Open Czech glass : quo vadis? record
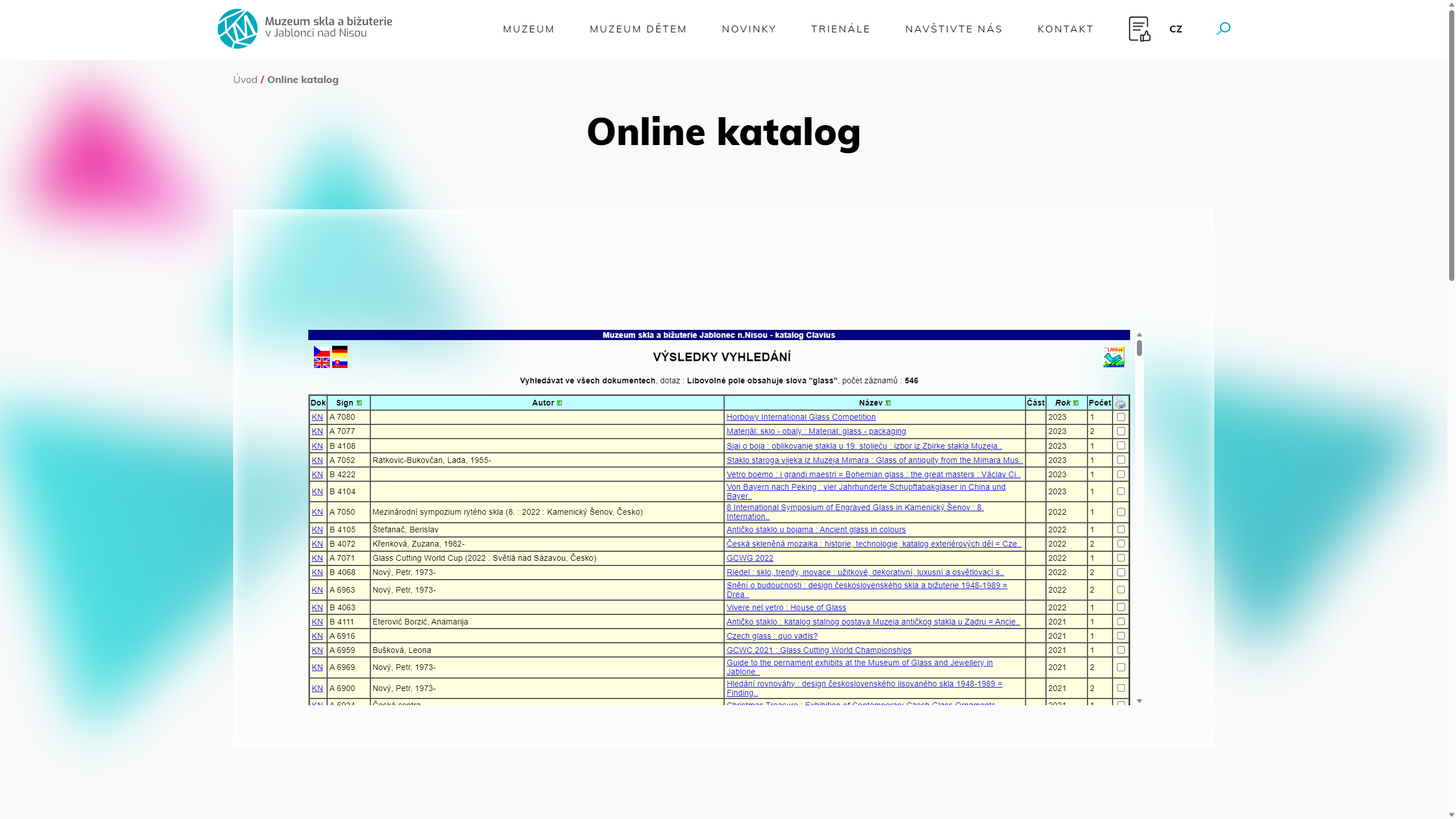 (x=772, y=636)
